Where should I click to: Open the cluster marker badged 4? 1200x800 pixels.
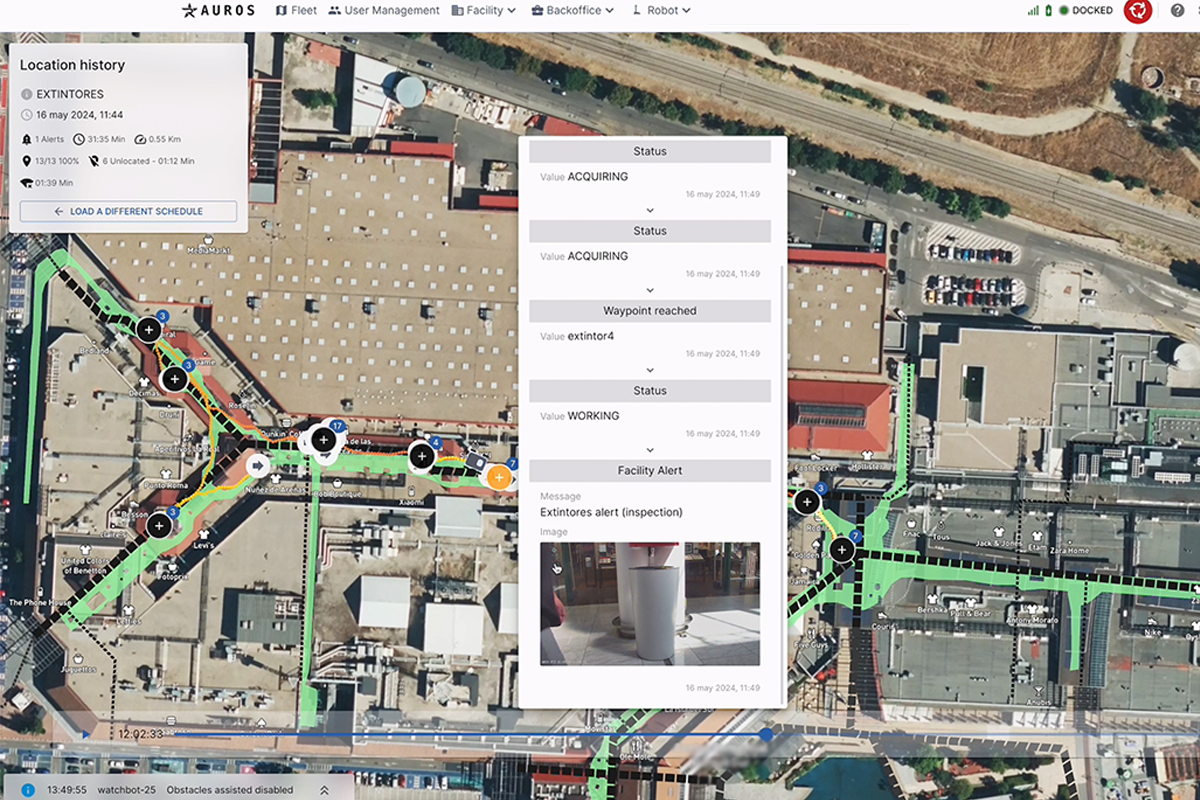click(422, 457)
